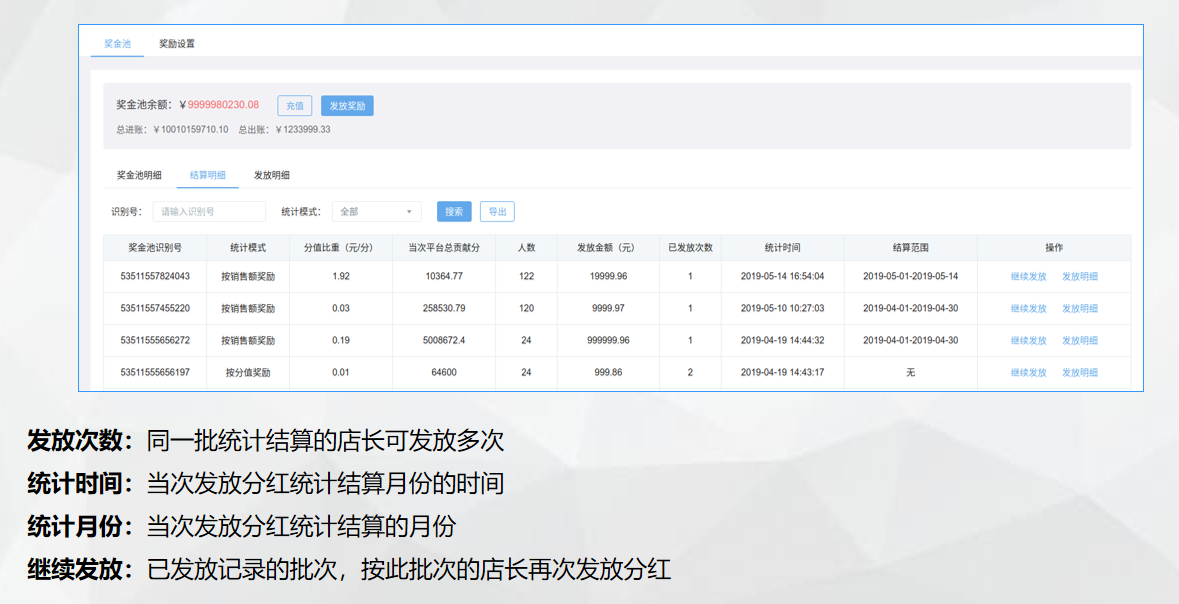Click the blue 搜索 button
The image size is (1179, 604).
pyautogui.click(x=454, y=212)
